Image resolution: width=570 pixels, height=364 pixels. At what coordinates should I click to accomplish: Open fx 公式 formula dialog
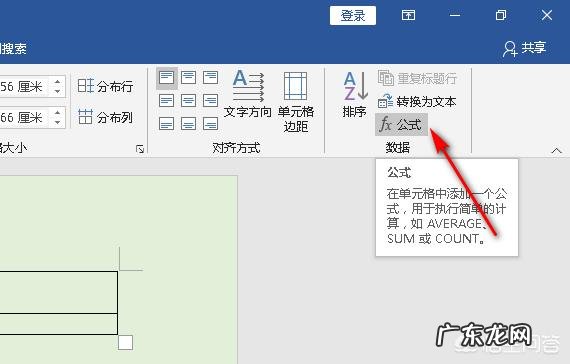coord(401,124)
